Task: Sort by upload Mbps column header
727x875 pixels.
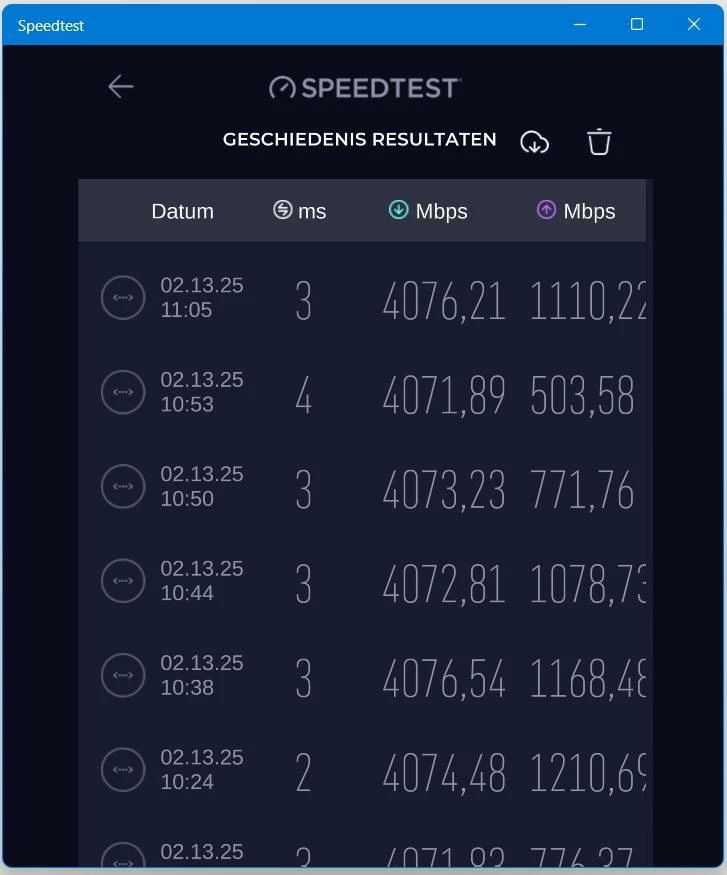Action: point(576,211)
